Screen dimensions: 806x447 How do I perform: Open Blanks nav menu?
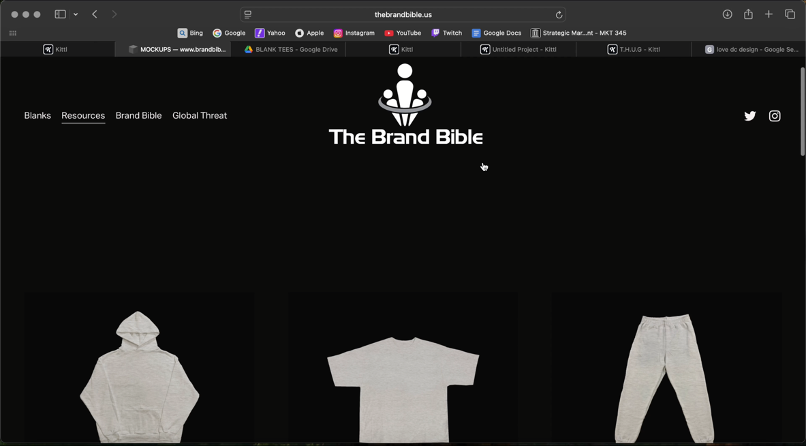[x=38, y=116]
